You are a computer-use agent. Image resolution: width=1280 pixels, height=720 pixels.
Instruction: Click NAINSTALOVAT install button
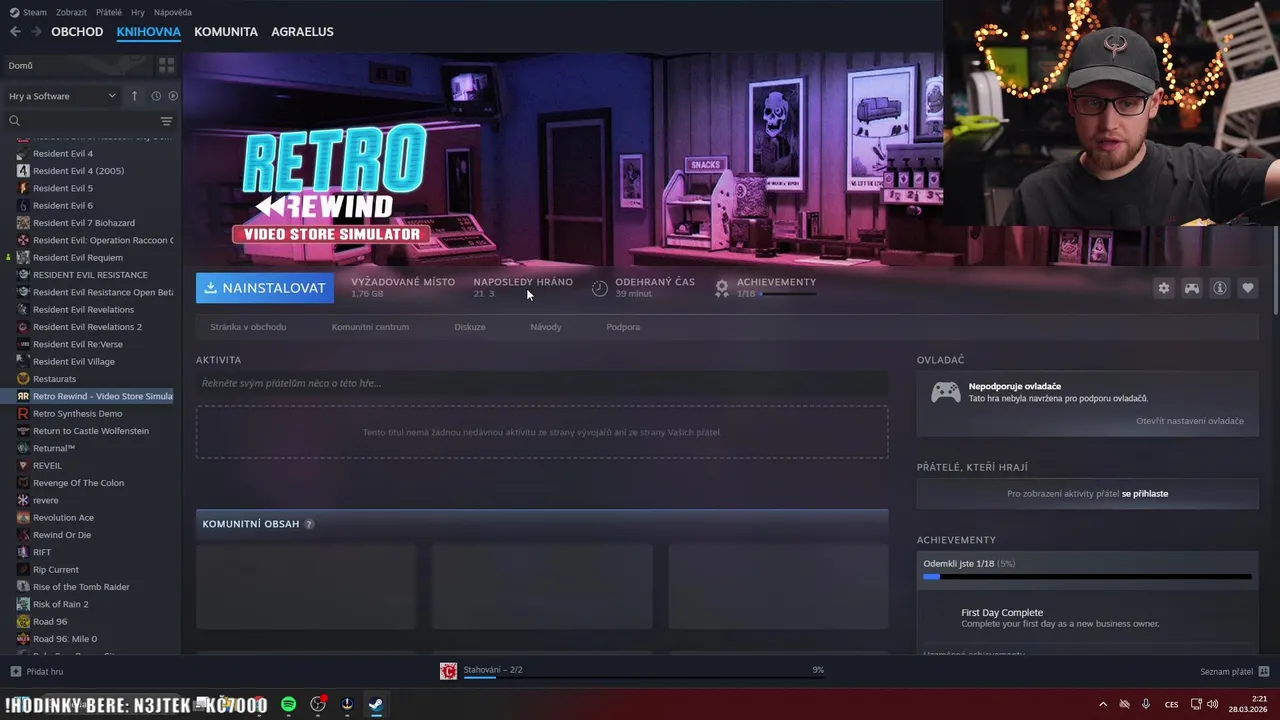click(x=265, y=288)
